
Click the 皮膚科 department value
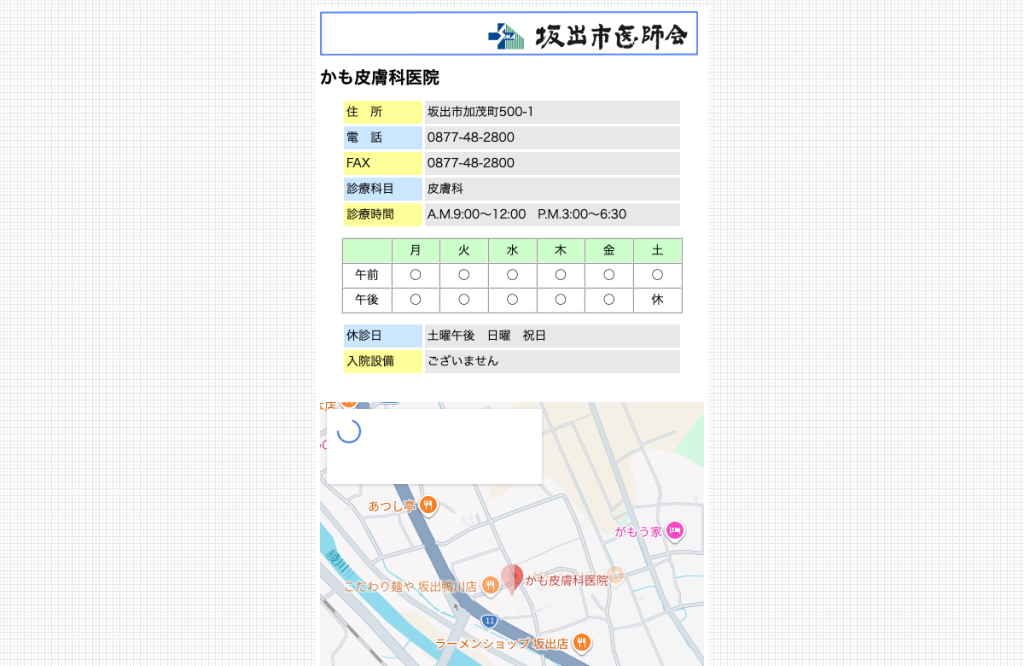coord(445,189)
